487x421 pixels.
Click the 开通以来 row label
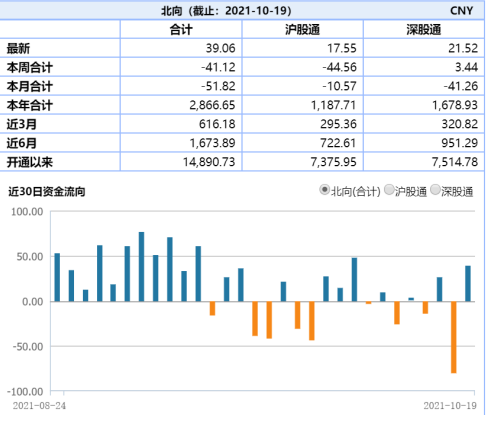click(30, 162)
